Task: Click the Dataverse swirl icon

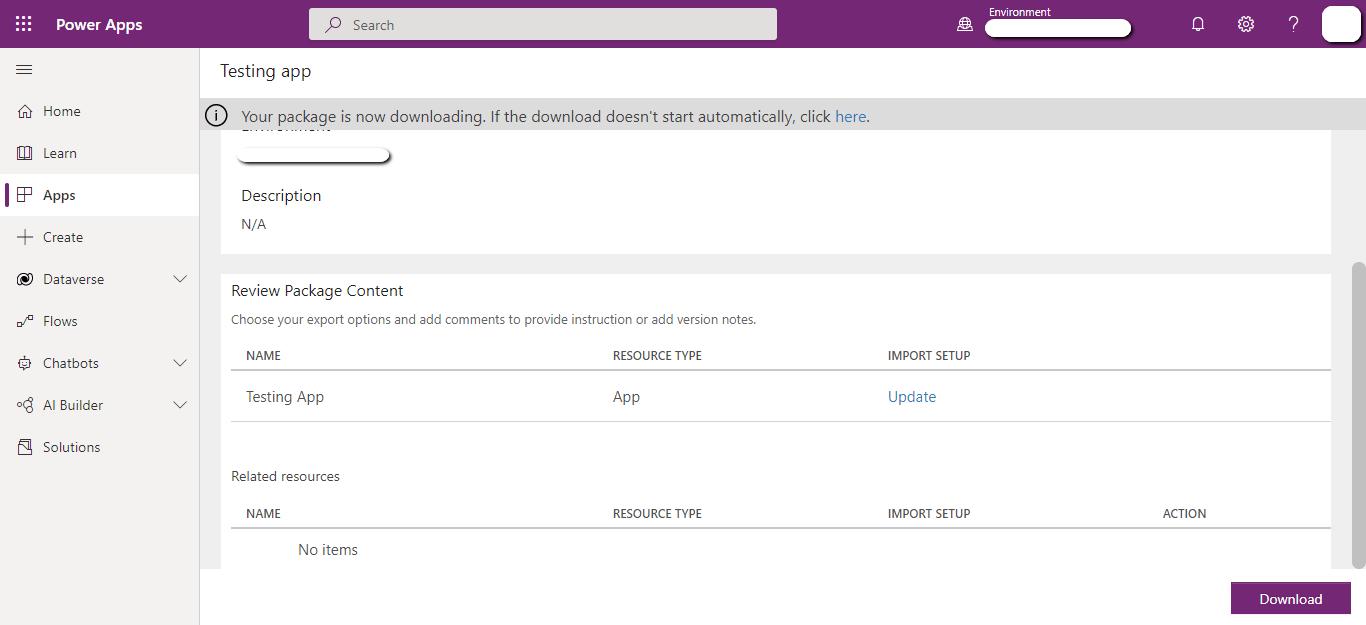Action: (25, 279)
